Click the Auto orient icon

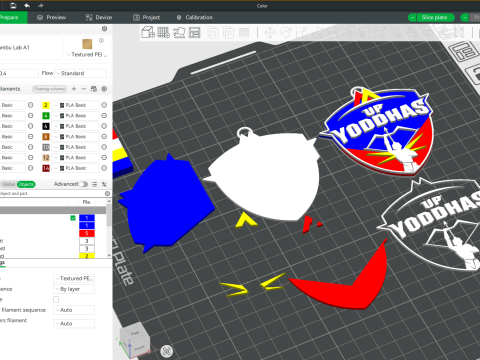click(x=179, y=33)
